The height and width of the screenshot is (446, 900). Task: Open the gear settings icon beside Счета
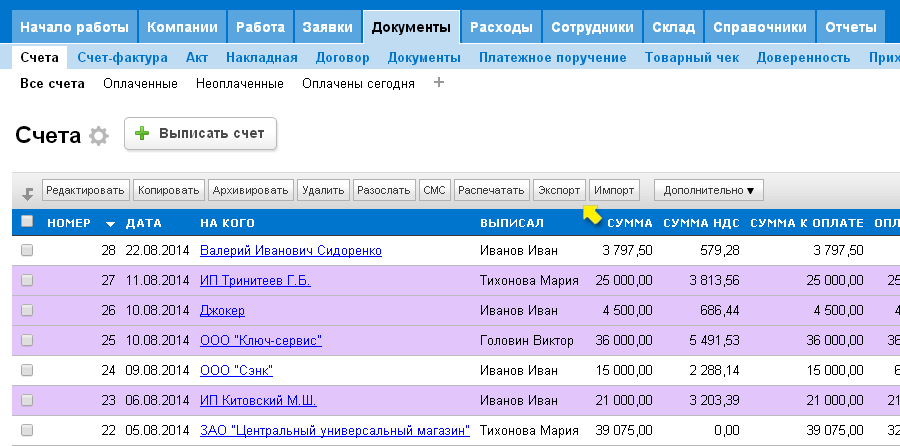coord(97,136)
